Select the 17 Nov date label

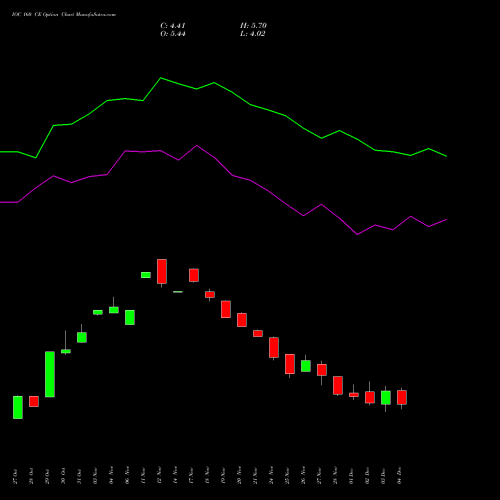click(191, 476)
